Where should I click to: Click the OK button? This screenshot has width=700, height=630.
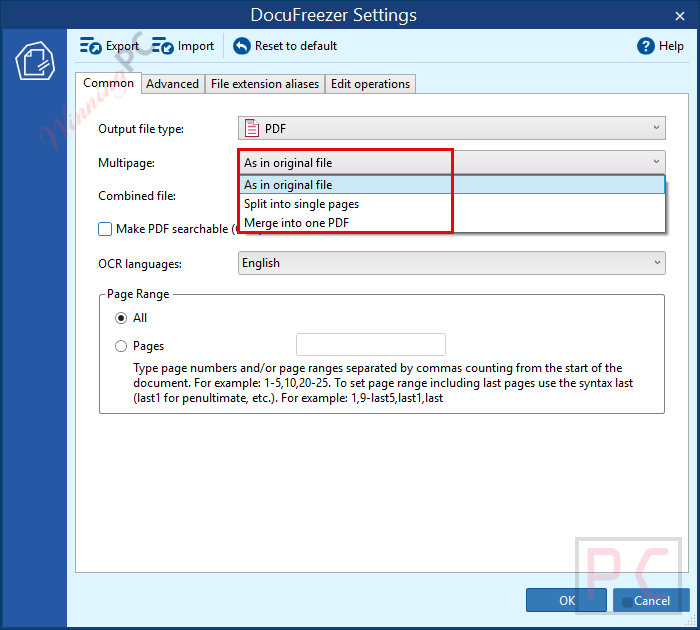566,601
